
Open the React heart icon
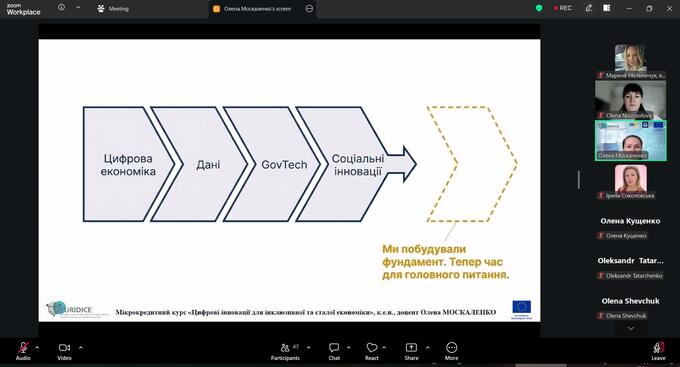point(372,347)
